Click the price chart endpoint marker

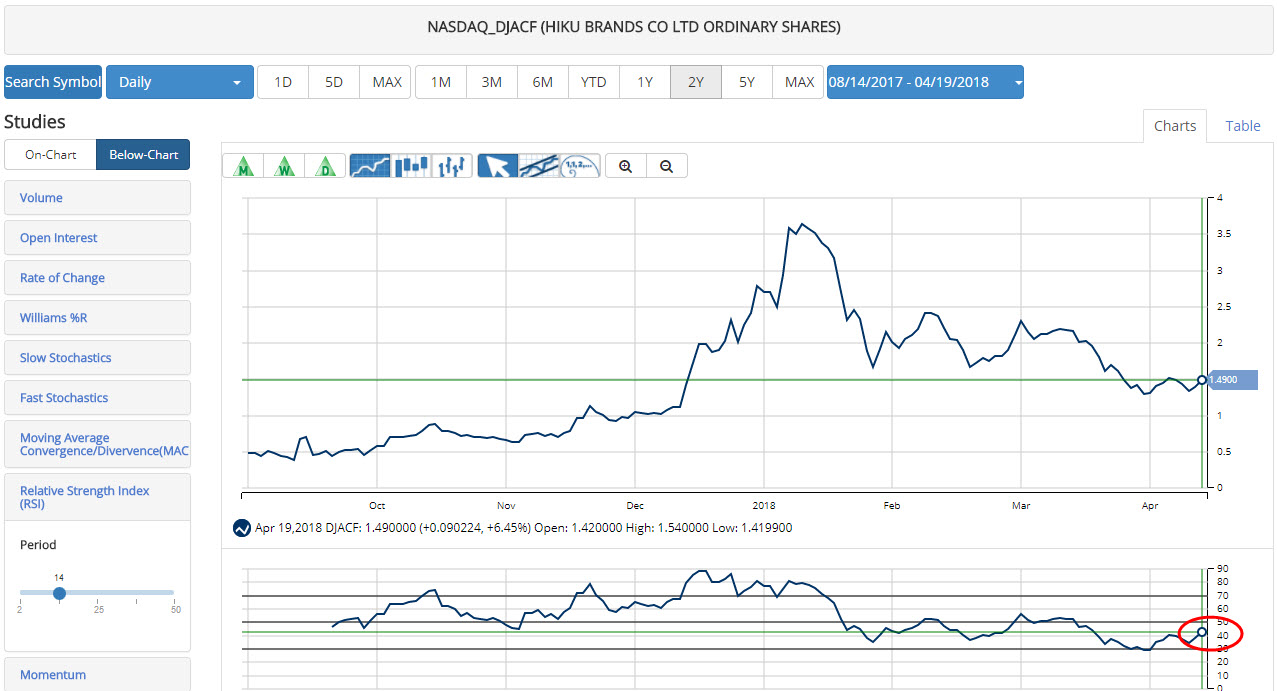[x=1202, y=380]
